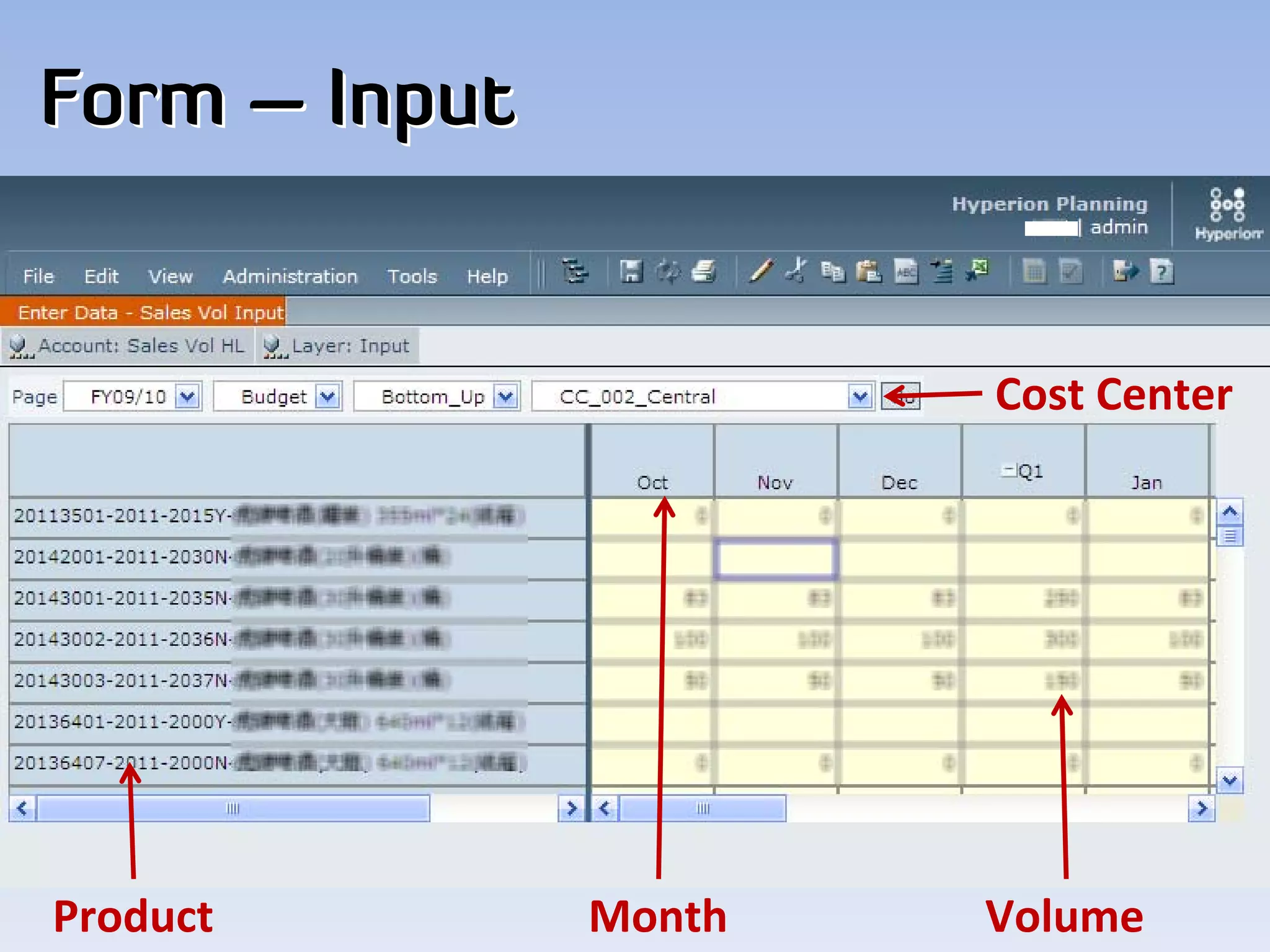1270x952 pixels.
Task: Click the Copy pages icon
Action: [x=833, y=271]
